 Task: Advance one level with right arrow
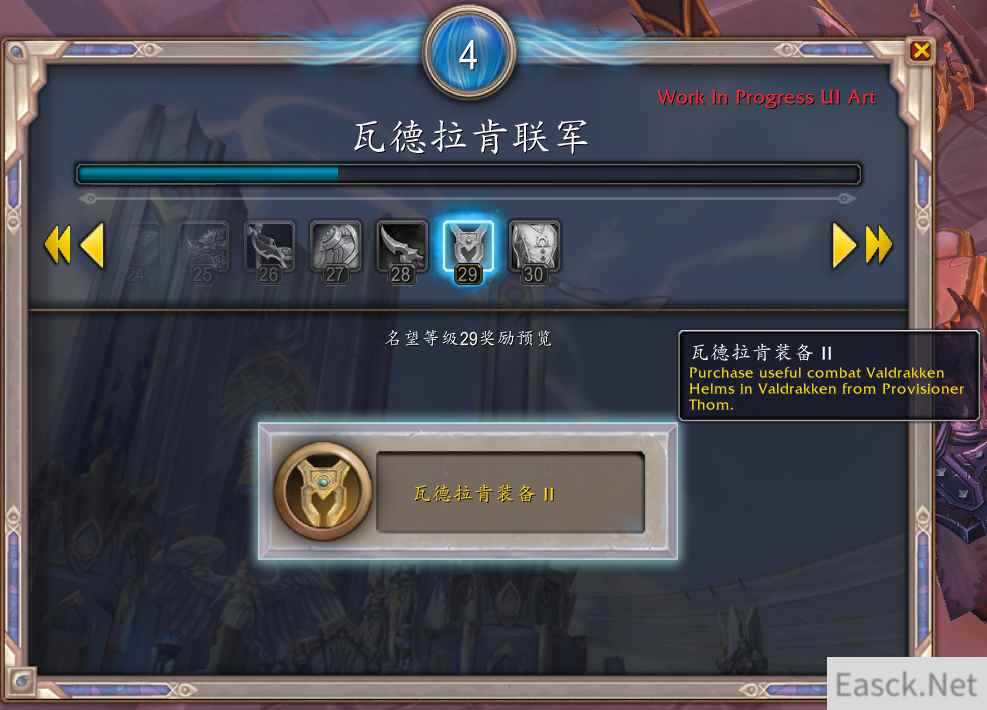844,245
